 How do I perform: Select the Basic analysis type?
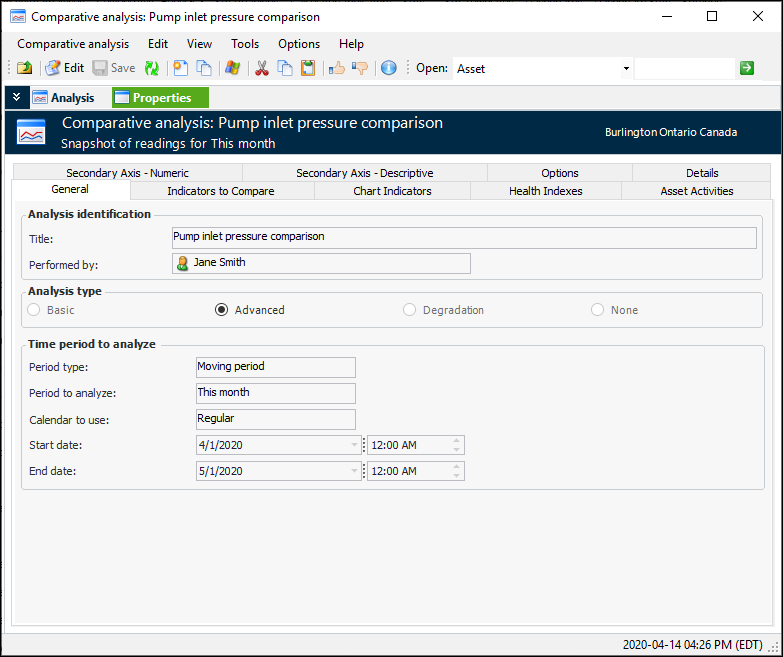pyautogui.click(x=35, y=310)
